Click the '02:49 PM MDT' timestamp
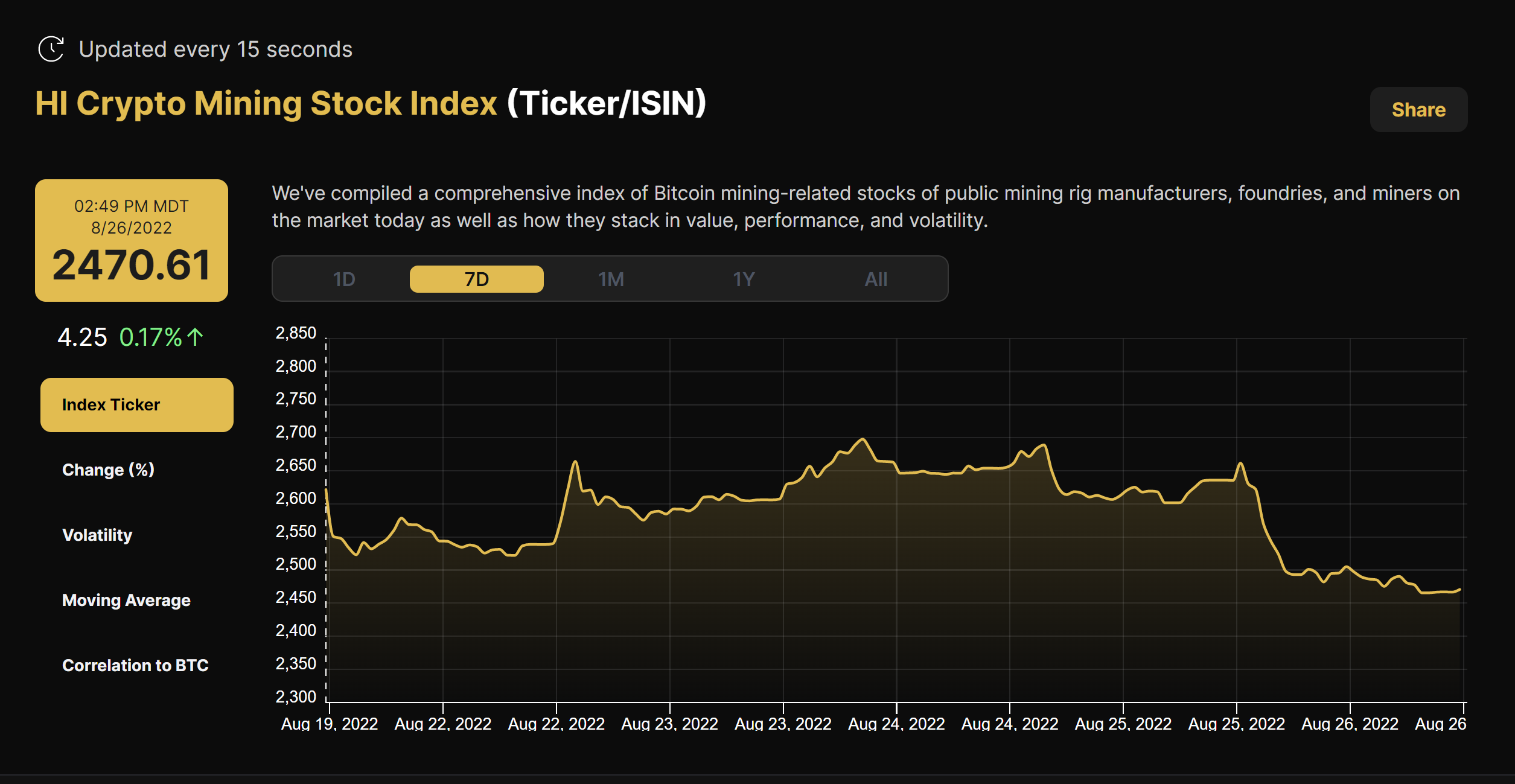The height and width of the screenshot is (784, 1515). click(132, 206)
